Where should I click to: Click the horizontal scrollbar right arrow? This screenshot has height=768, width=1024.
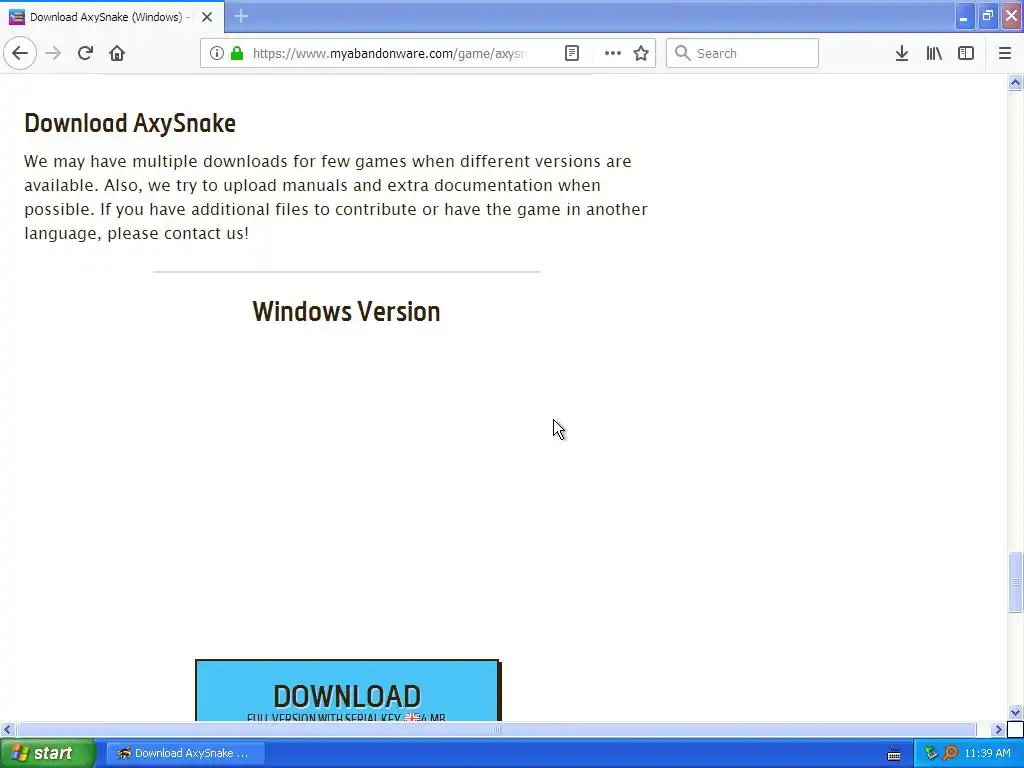(x=997, y=729)
